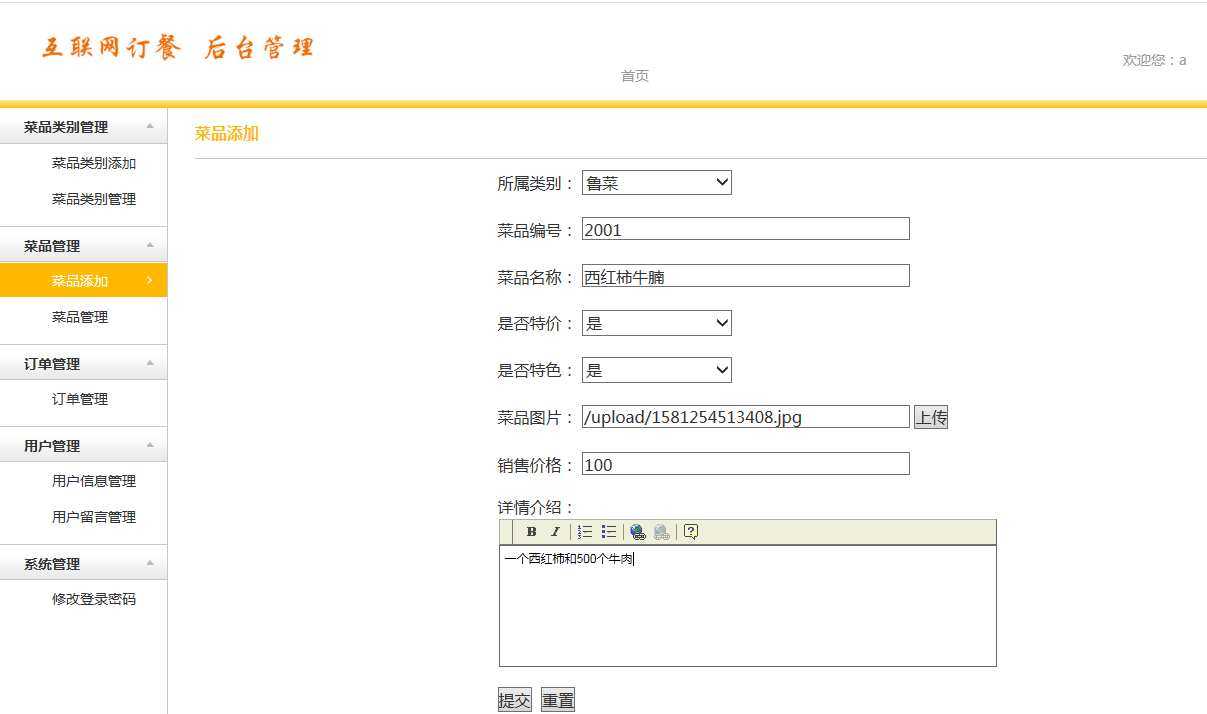Select the highlighted 菜品添加 sidebar item

pos(84,281)
